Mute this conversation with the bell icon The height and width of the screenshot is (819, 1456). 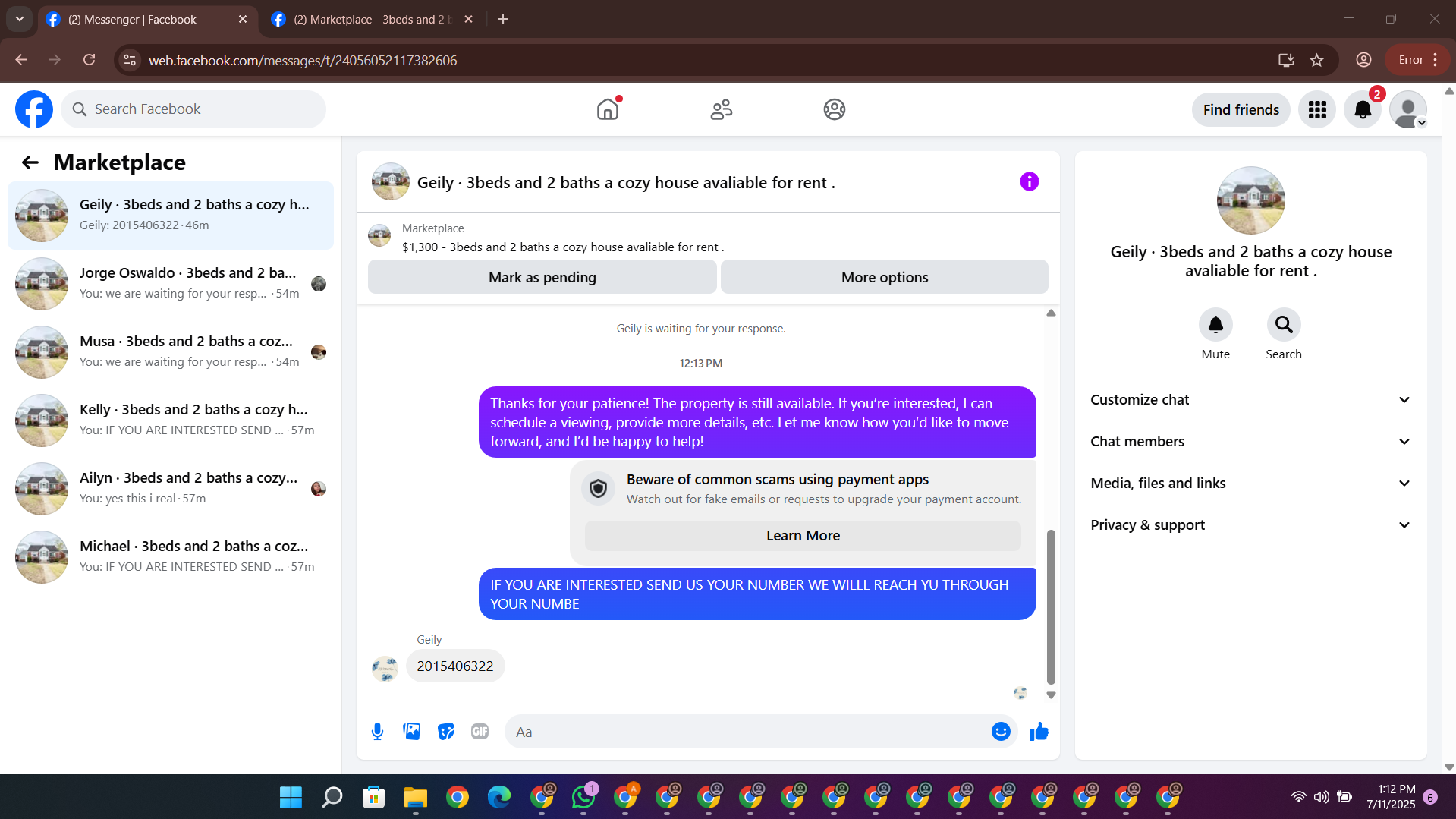click(1215, 325)
